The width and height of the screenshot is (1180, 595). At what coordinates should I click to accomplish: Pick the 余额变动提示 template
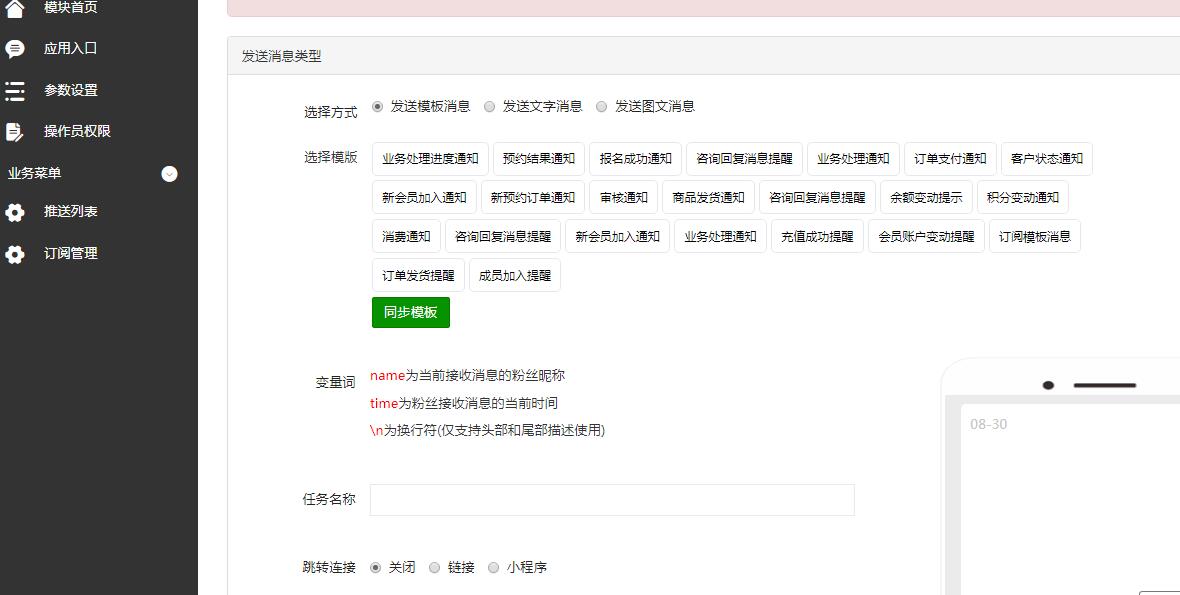coord(926,197)
